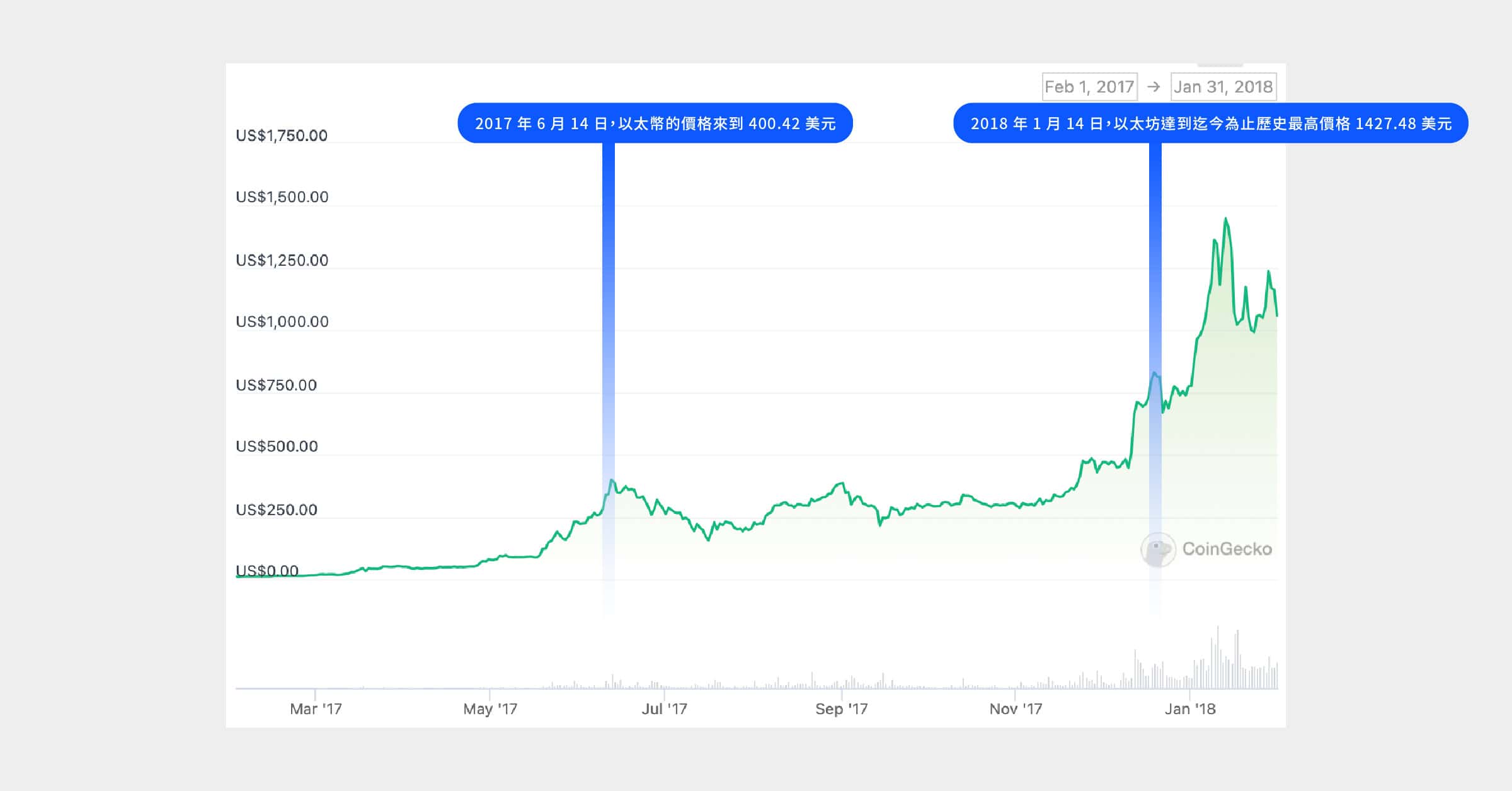The height and width of the screenshot is (791, 1512).
Task: Click the arrow between the date fields
Action: coord(1154,87)
